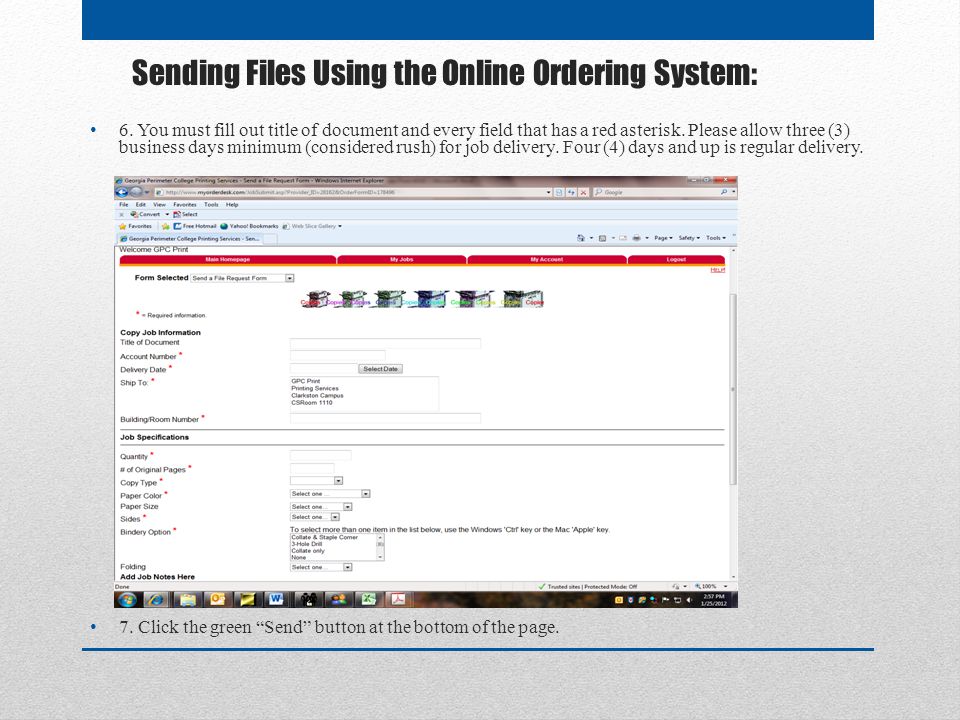
Task: Go to My Account red tab
Action: pyautogui.click(x=547, y=260)
